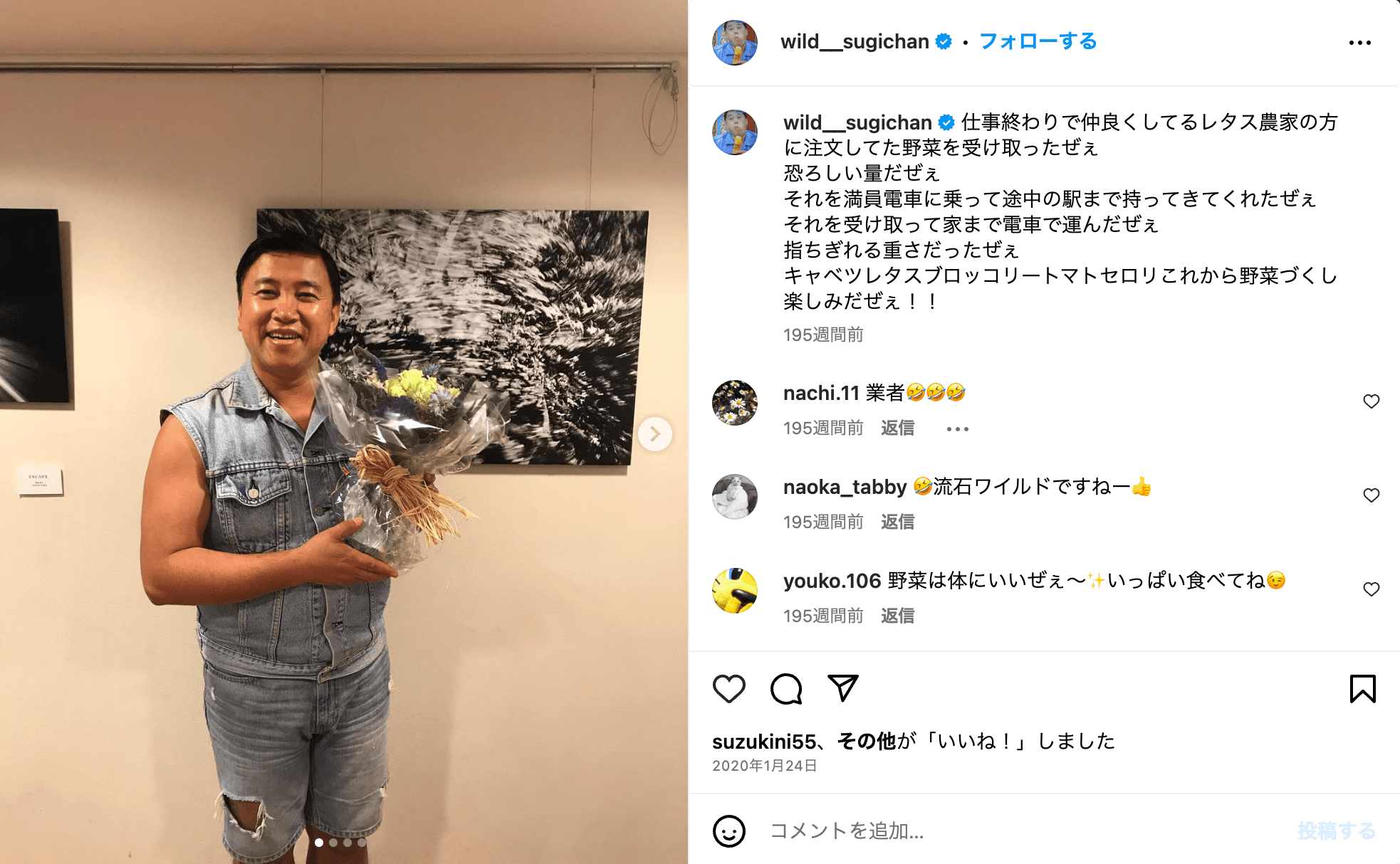Reply to the naoka_tabby comment

(897, 522)
